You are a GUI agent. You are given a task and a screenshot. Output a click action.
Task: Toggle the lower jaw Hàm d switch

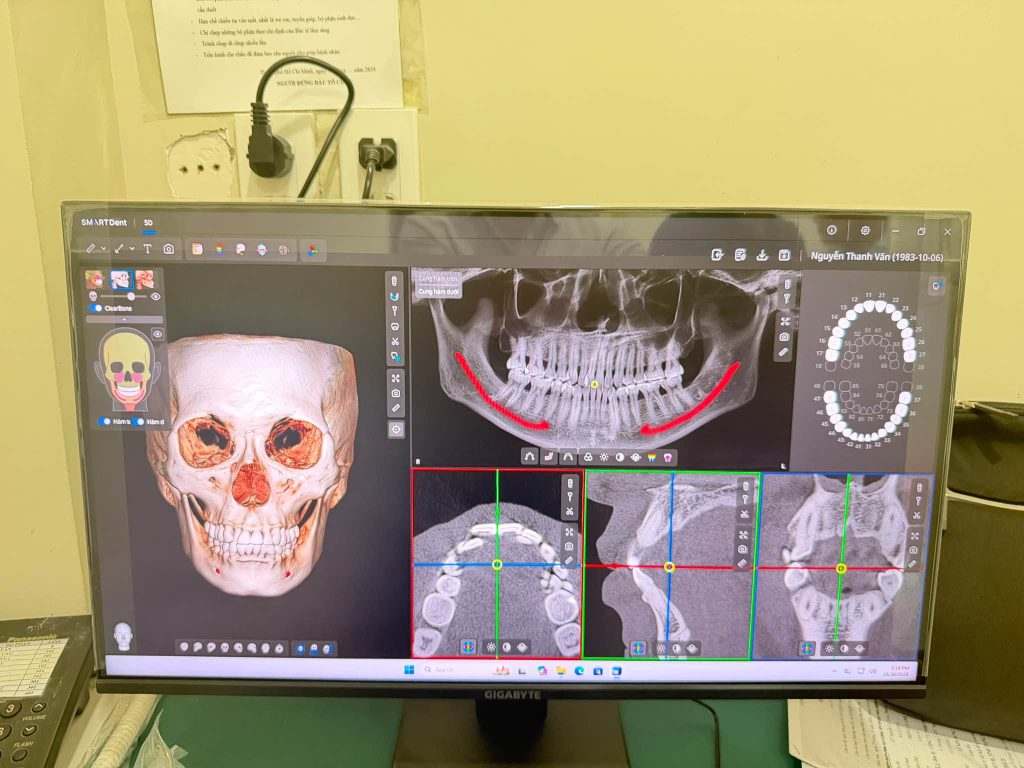coord(138,421)
